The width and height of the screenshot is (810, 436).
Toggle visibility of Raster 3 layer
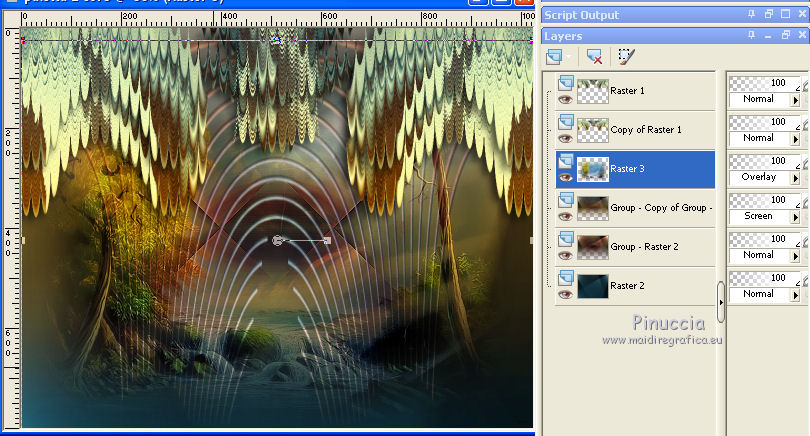click(565, 177)
